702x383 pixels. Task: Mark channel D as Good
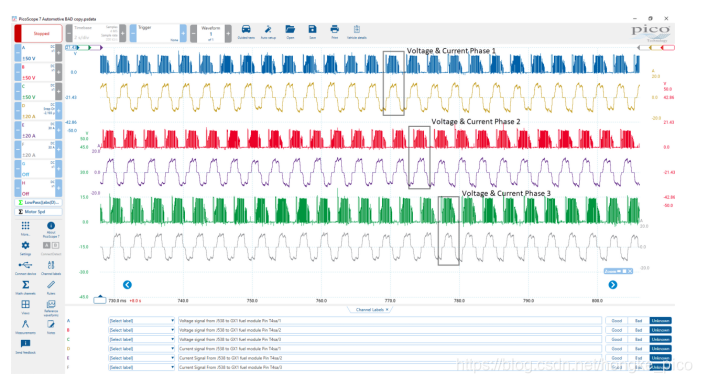pyautogui.click(x=616, y=349)
